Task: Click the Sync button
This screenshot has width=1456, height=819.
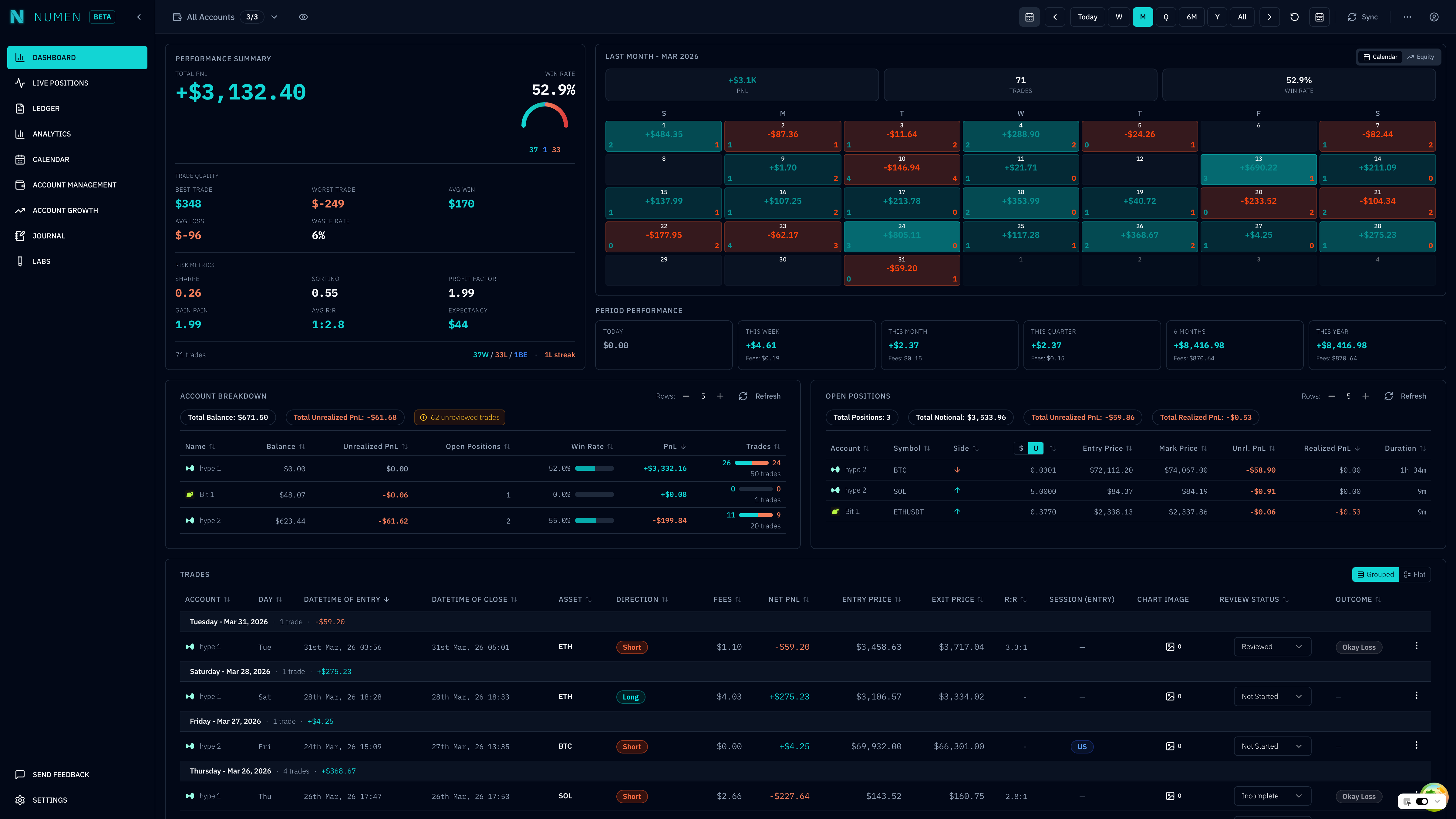Action: 1363,17
